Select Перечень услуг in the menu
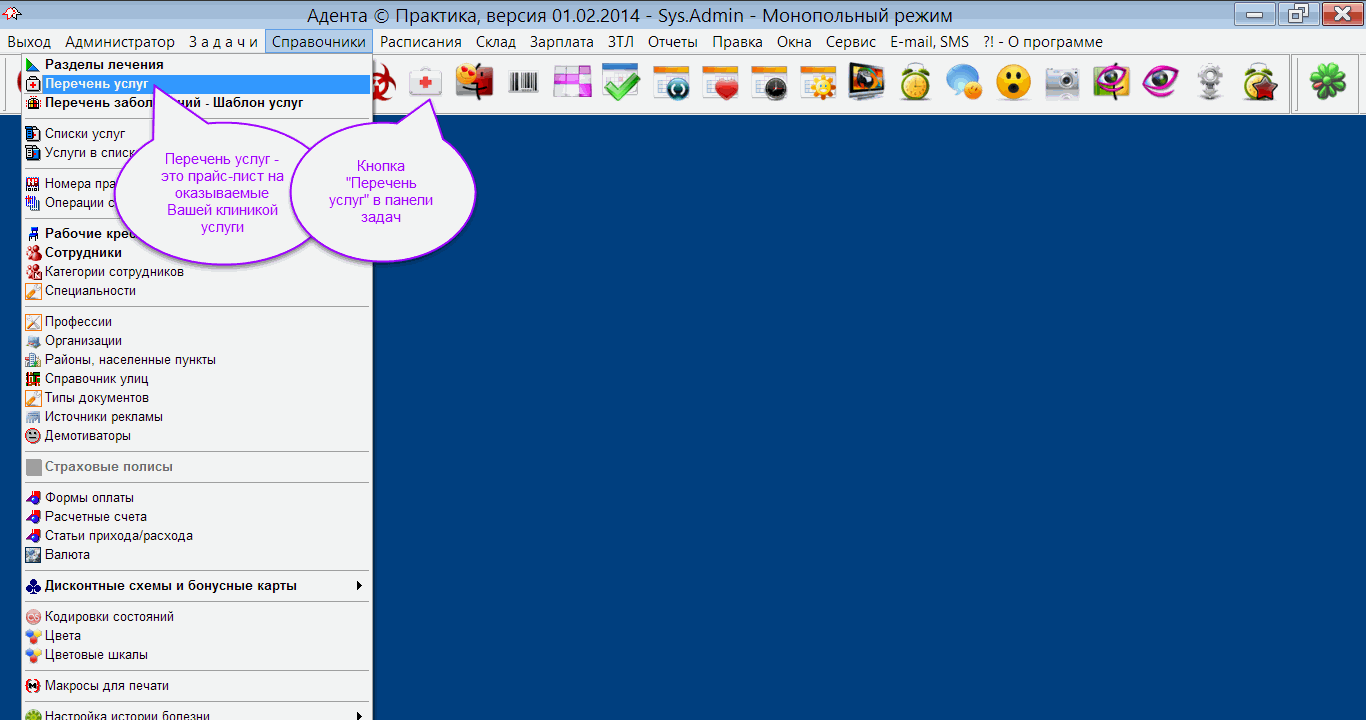Viewport: 1366px width, 720px height. [96, 84]
